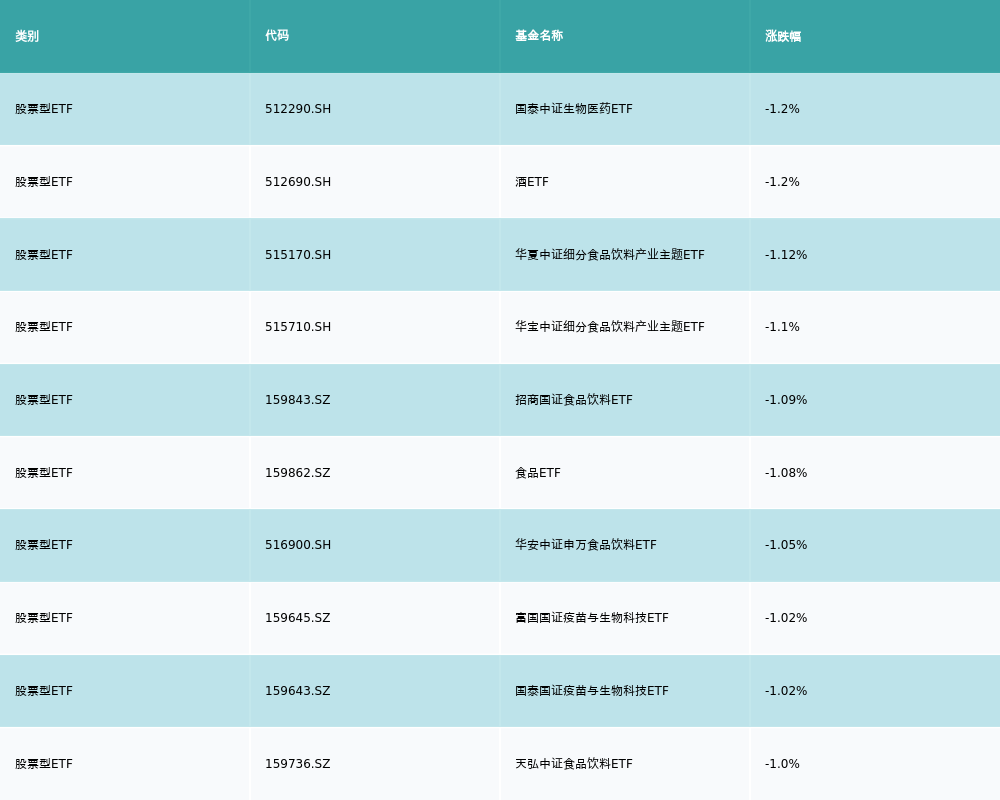The image size is (1000, 800).
Task: Click 股票型ETF in the 酒ETF row
Action: coord(44,182)
